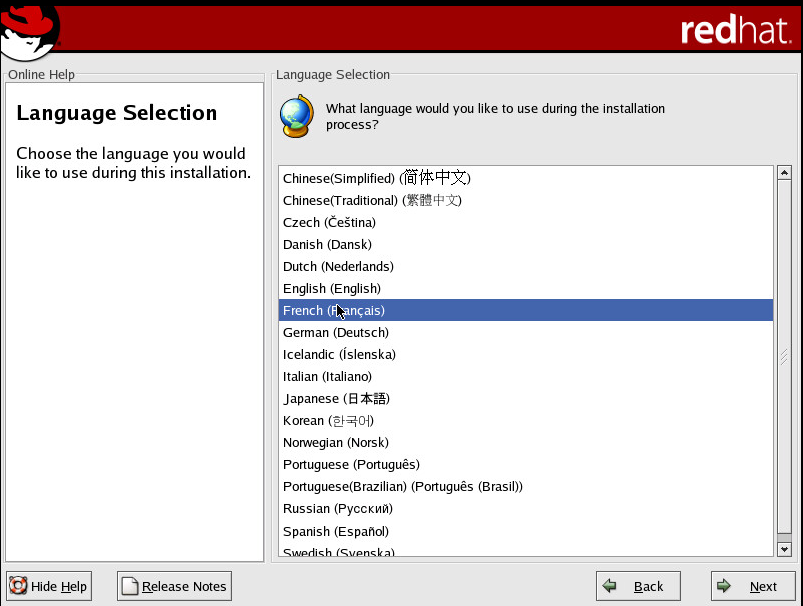
Task: Click the globe icon beside the language prompt
Action: tap(297, 116)
